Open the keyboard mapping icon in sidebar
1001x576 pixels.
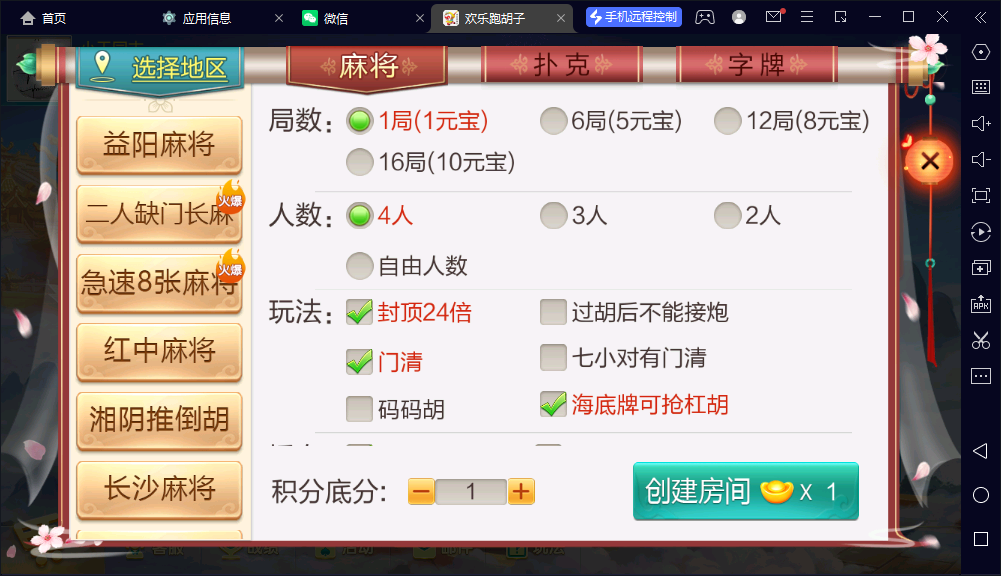point(981,87)
